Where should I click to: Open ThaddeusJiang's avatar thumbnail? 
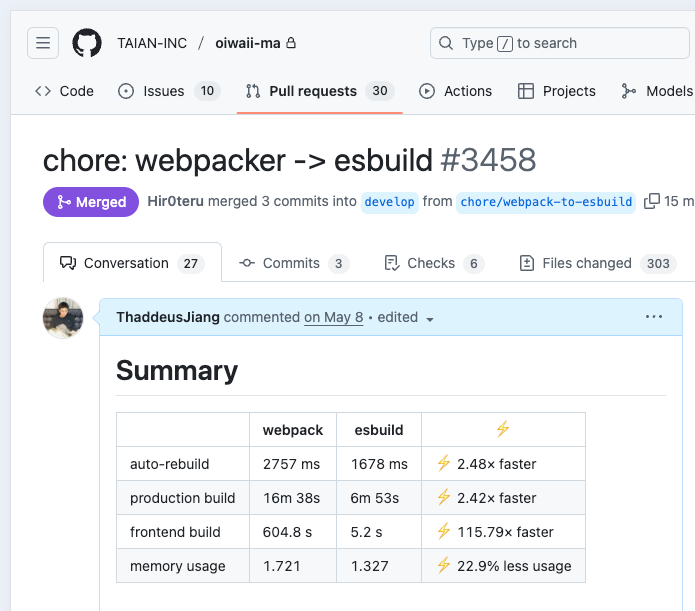coord(63,318)
